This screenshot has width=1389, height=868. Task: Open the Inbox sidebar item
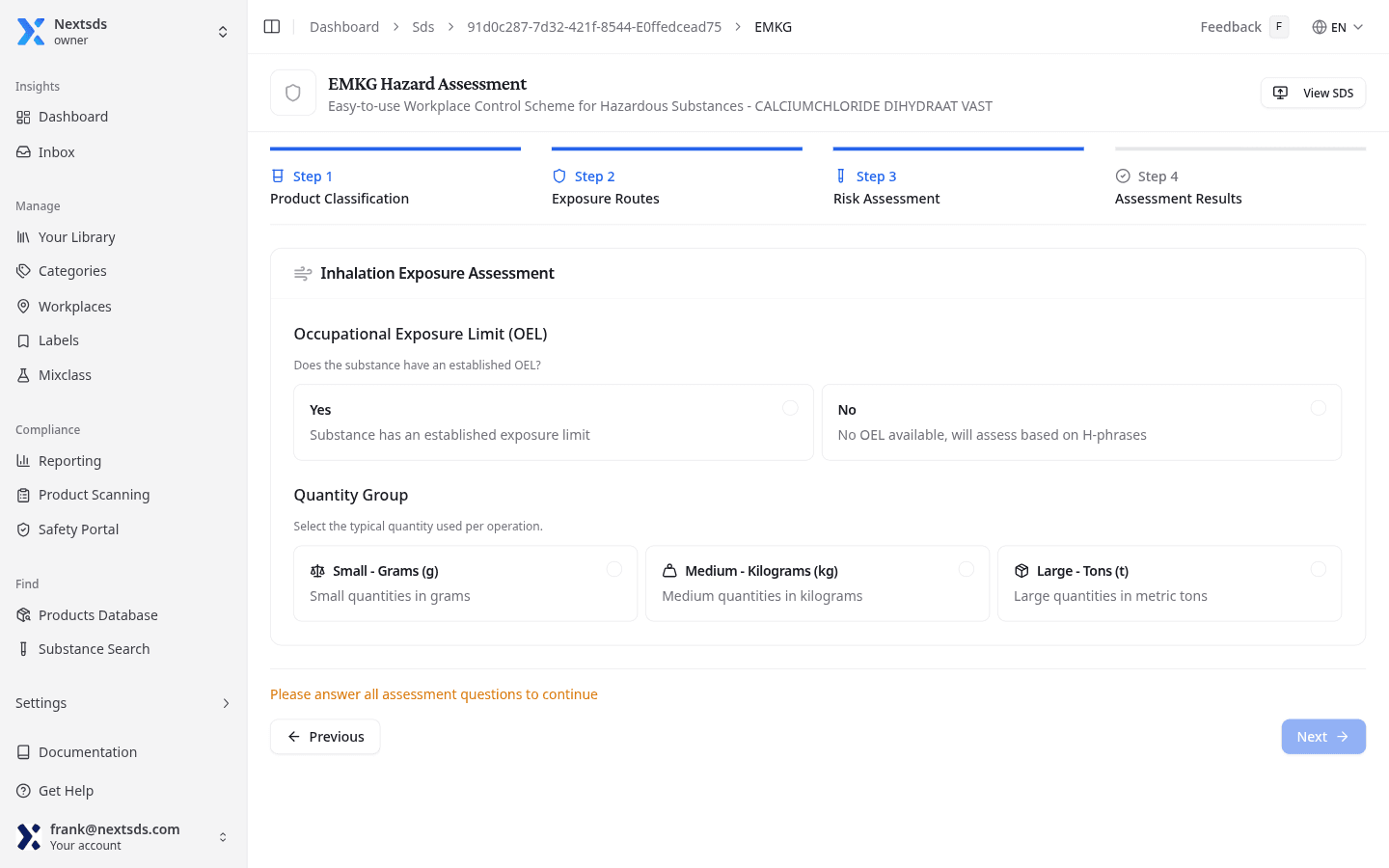(123, 152)
